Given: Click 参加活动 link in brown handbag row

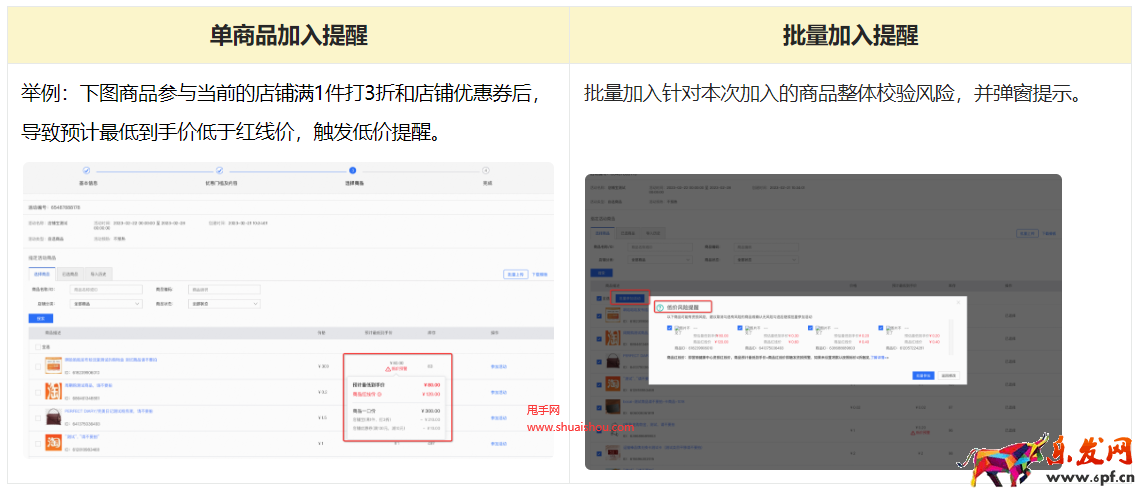Looking at the screenshot, I should tap(499, 418).
